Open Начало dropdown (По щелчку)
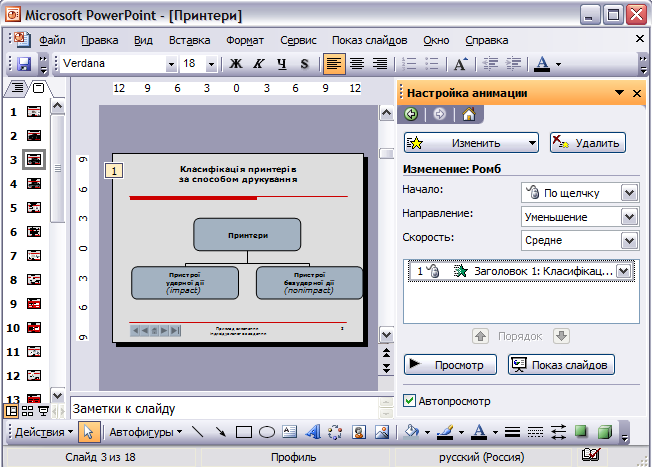This screenshot has height=467, width=652. 629,193
